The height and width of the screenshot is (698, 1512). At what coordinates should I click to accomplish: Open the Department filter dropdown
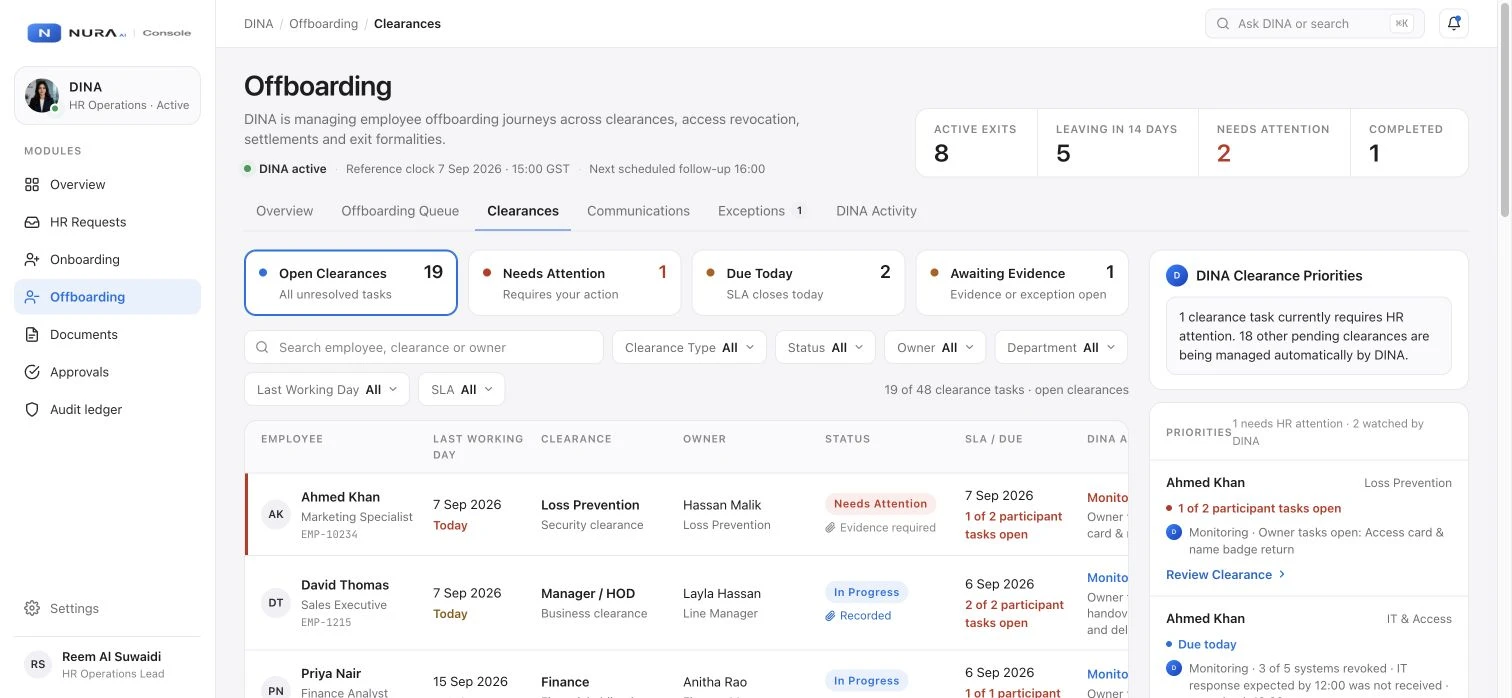pos(1061,348)
